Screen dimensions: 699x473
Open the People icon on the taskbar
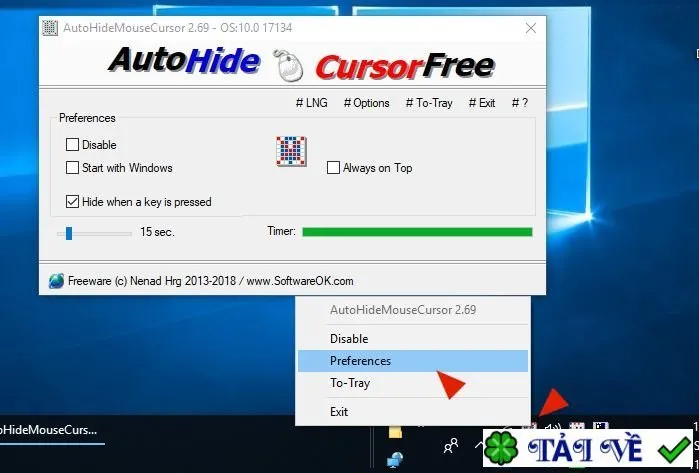(x=451, y=445)
